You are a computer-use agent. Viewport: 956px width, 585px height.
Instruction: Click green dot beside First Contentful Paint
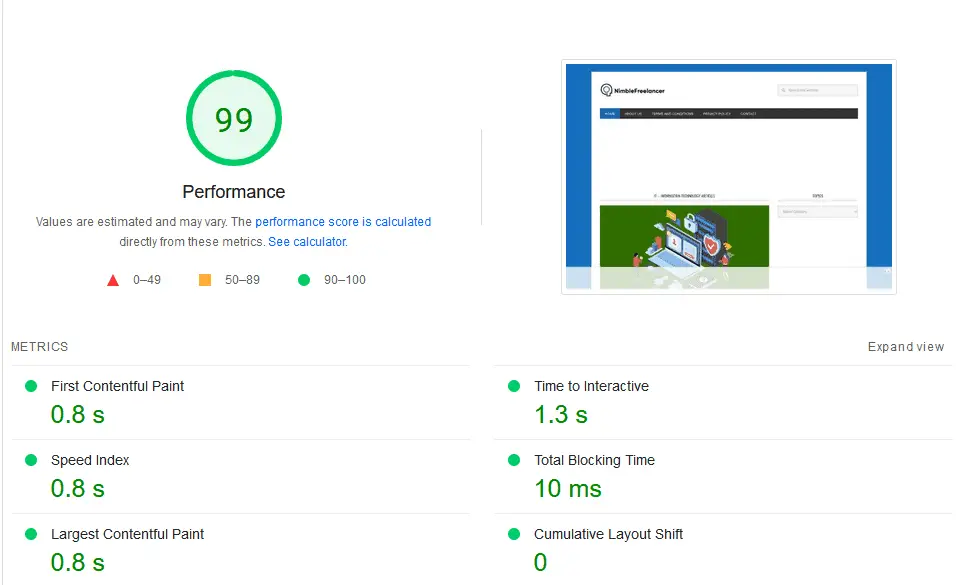point(30,386)
